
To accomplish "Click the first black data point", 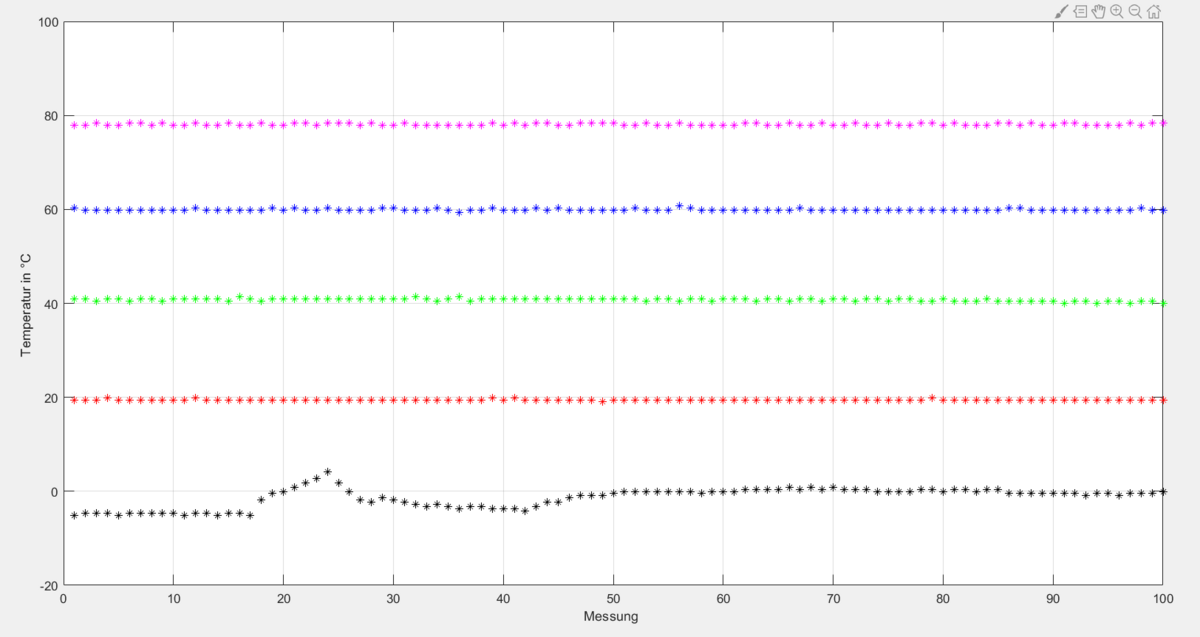I will point(74,515).
